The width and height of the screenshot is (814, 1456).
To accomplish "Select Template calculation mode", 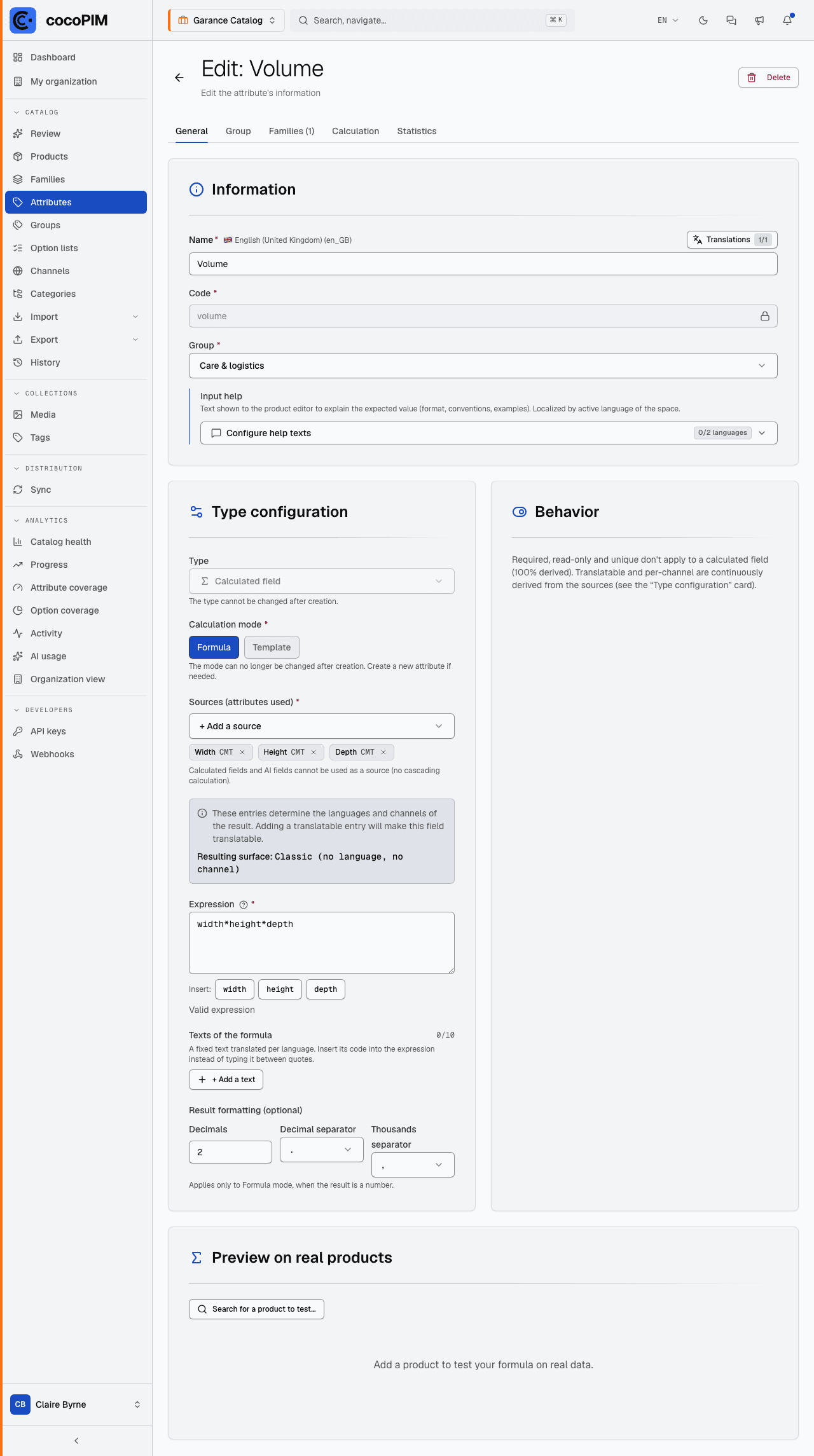I will click(x=272, y=647).
